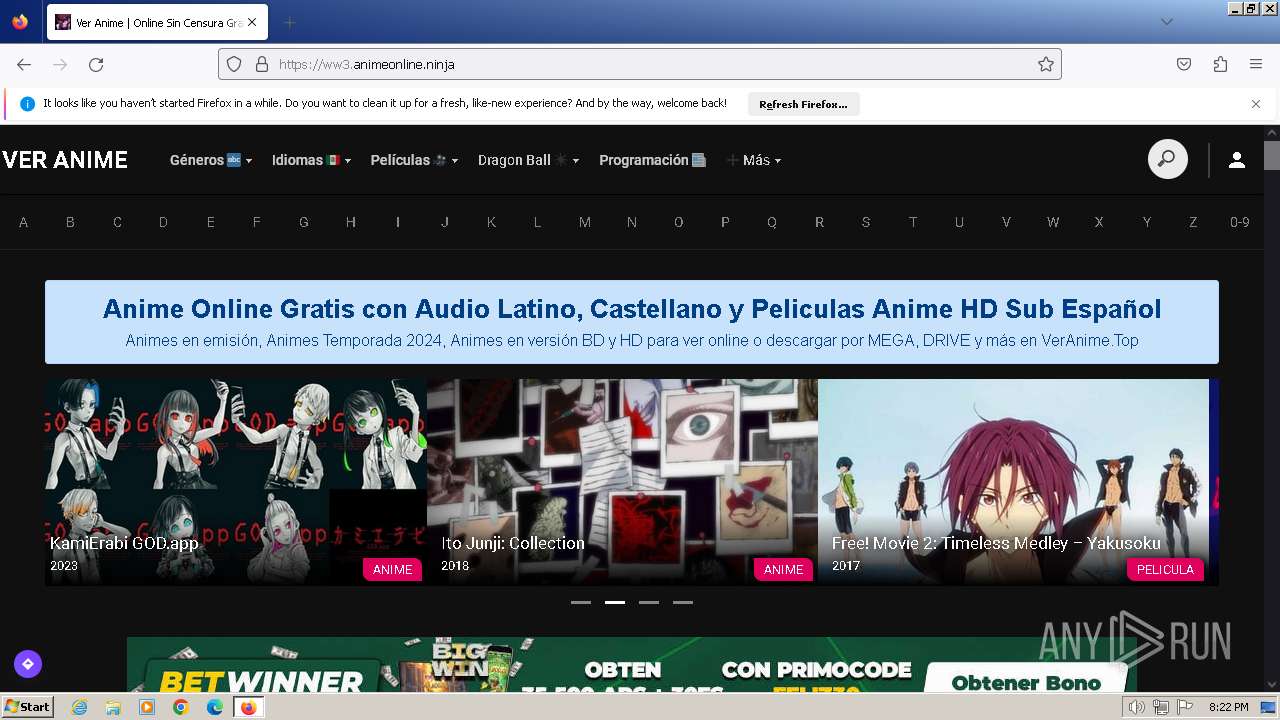Filter anime by letter A
The width and height of the screenshot is (1280, 720).
pos(23,222)
